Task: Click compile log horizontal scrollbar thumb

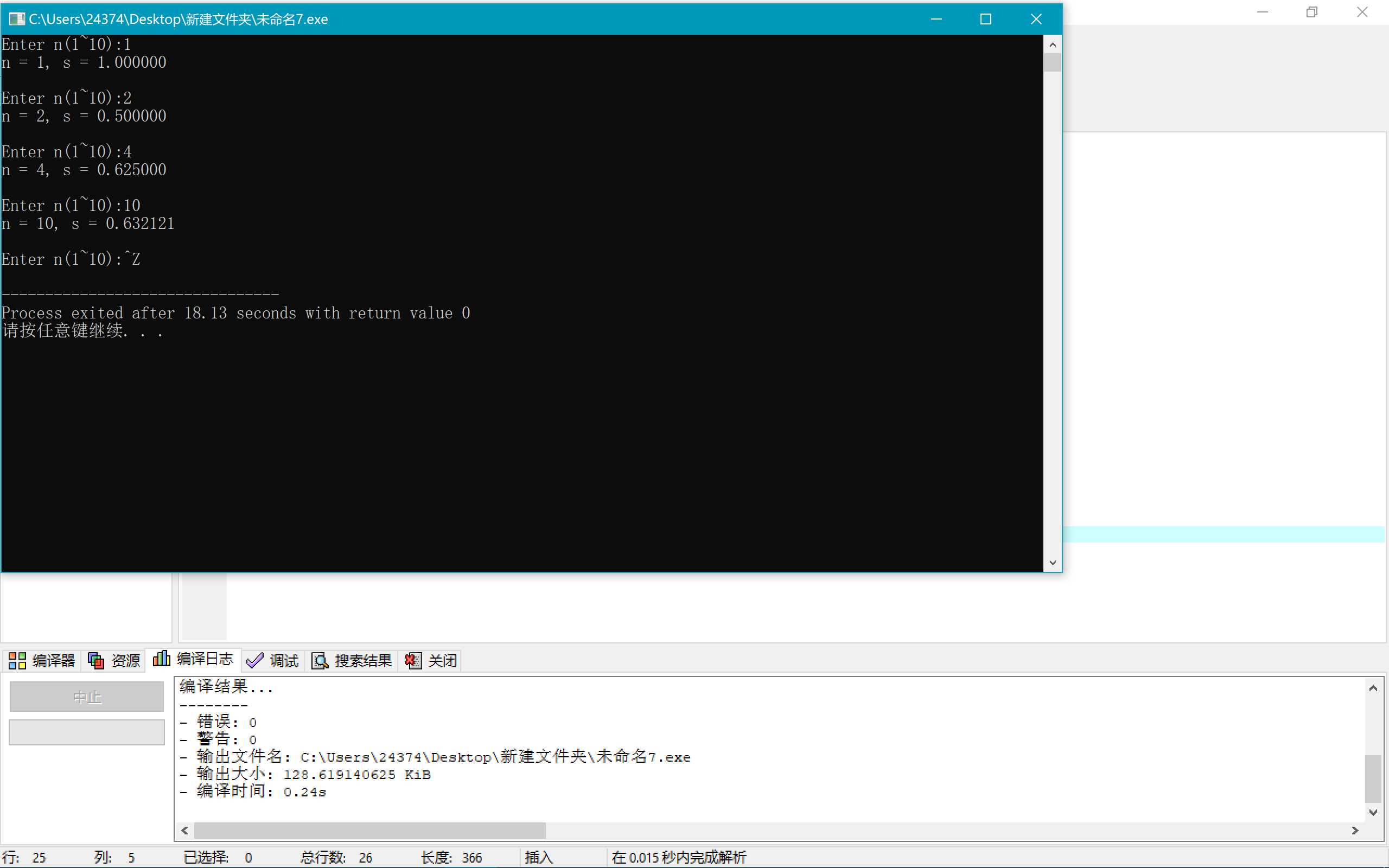Action: [369, 830]
